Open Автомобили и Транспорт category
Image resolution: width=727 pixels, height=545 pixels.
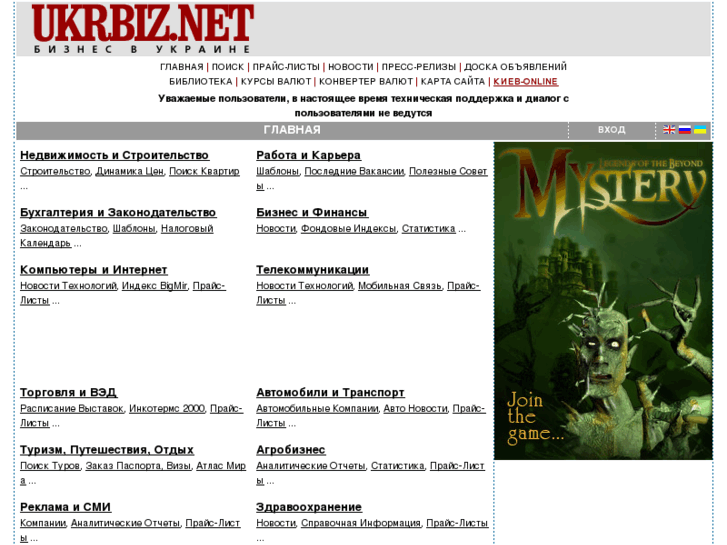[x=330, y=392]
